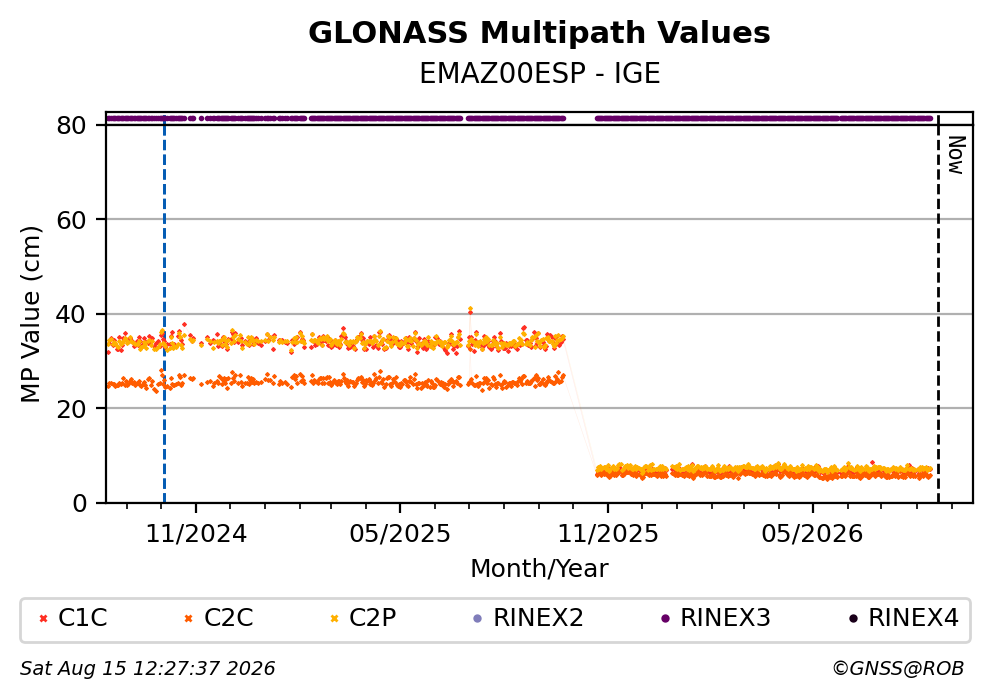
Task: Click the C2C orange legend marker
Action: tap(188, 619)
